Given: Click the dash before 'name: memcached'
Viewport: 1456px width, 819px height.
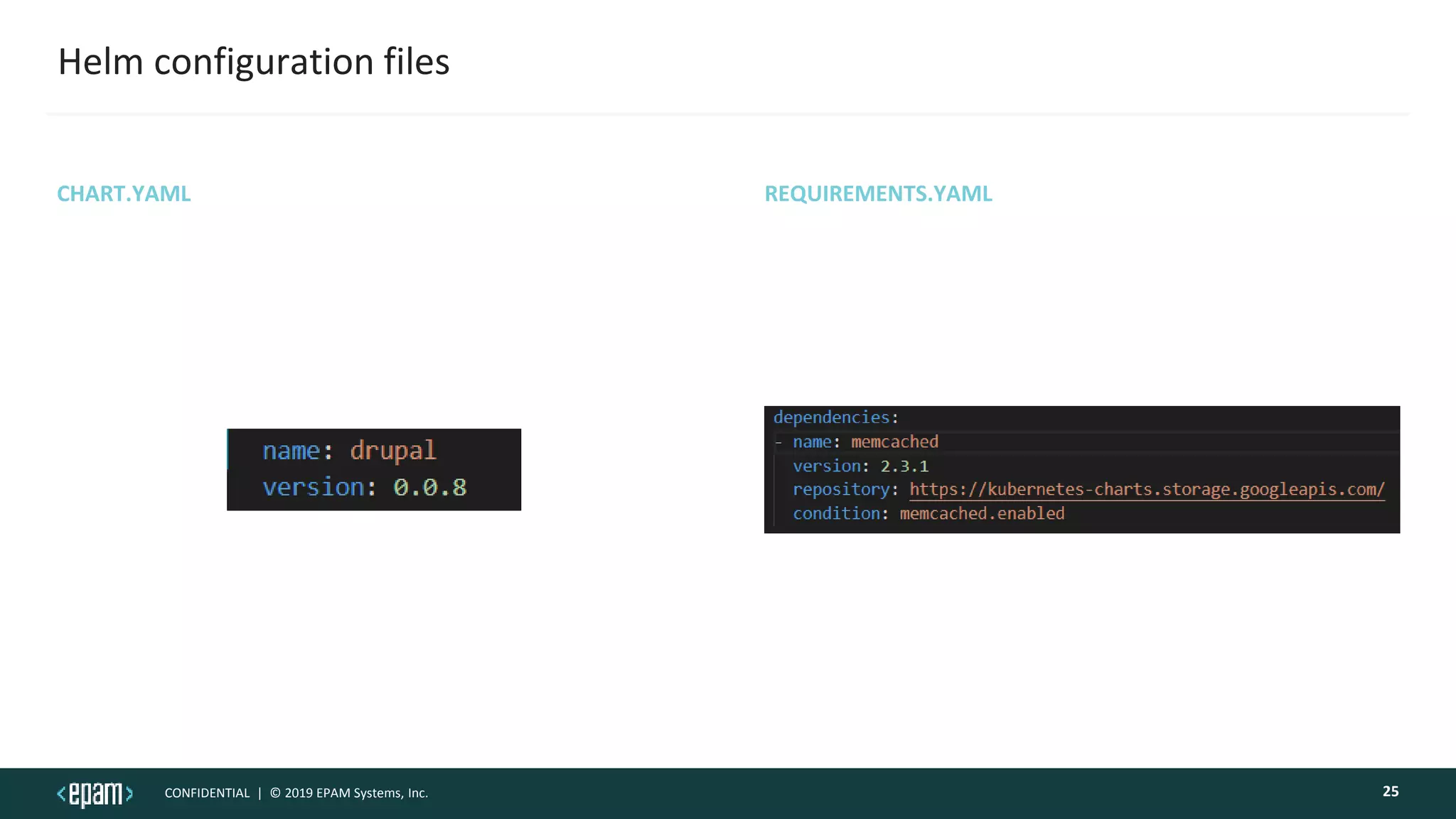Looking at the screenshot, I should click(x=778, y=443).
